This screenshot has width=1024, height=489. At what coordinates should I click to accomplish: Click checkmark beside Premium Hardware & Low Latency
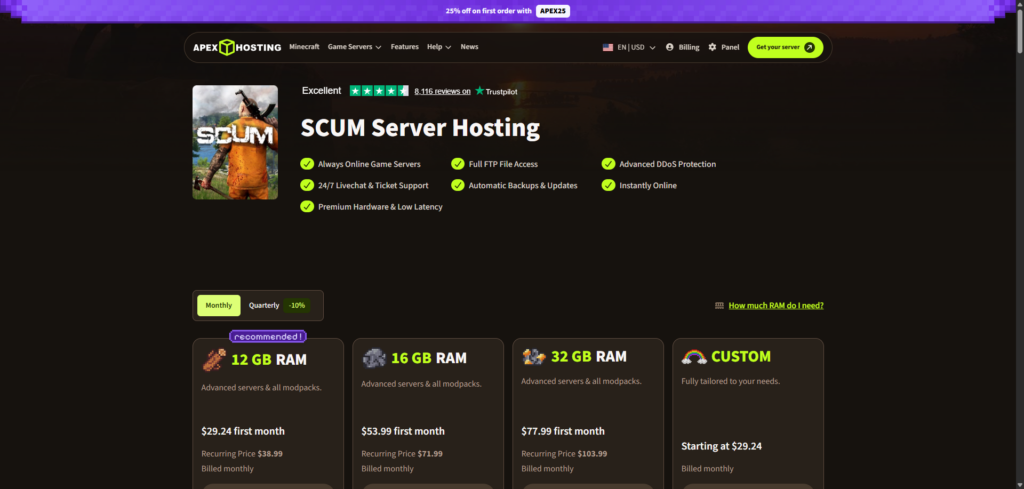coord(306,206)
